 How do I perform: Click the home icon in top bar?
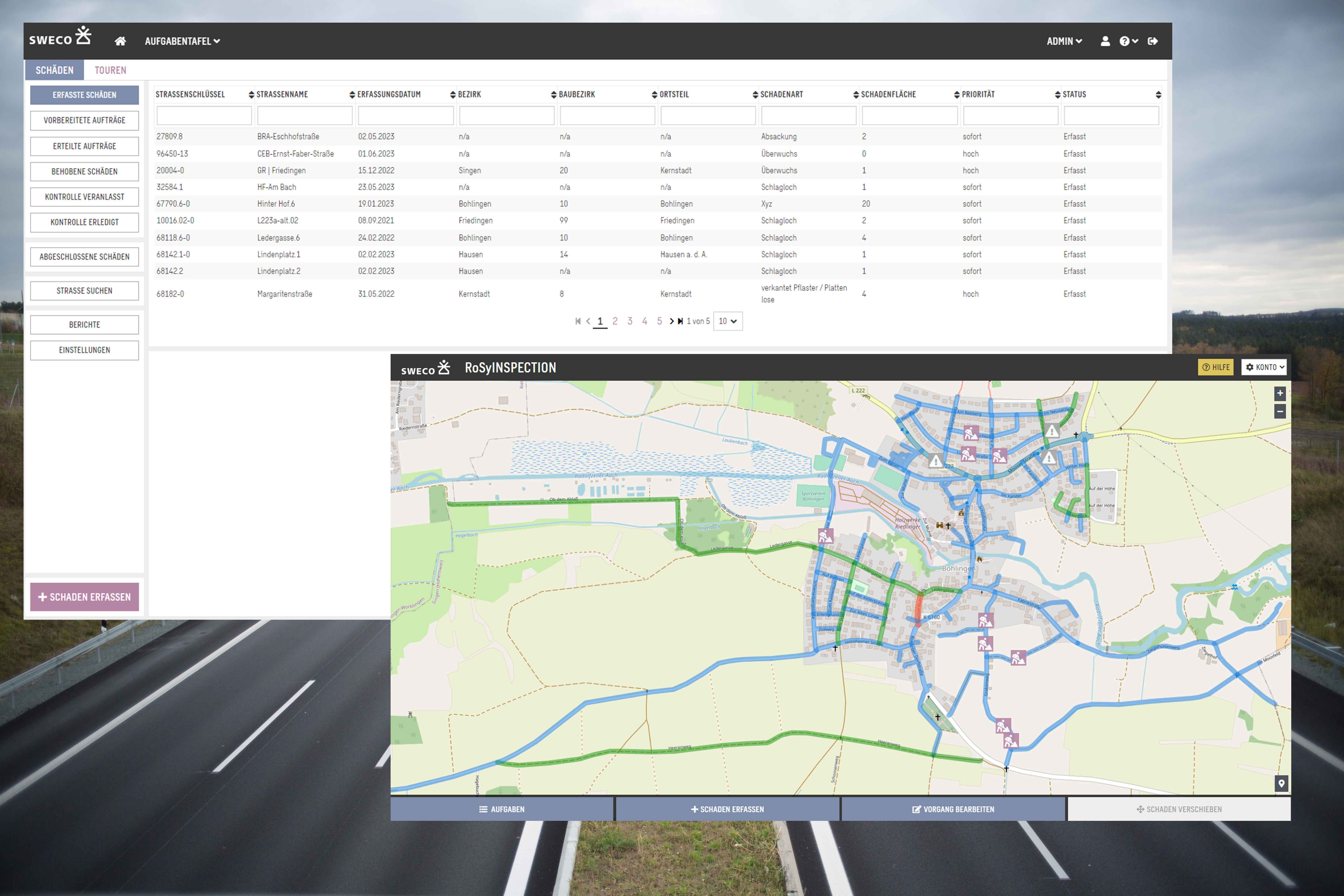coord(120,41)
